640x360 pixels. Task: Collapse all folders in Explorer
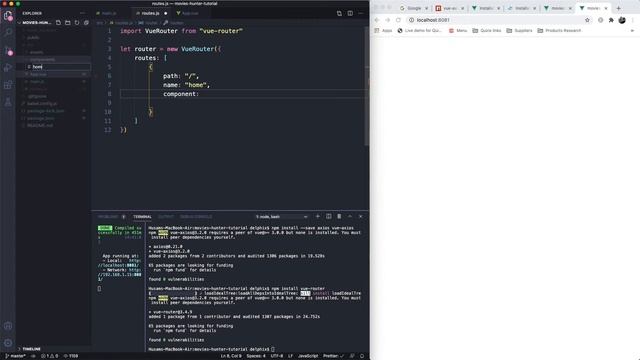point(86,22)
